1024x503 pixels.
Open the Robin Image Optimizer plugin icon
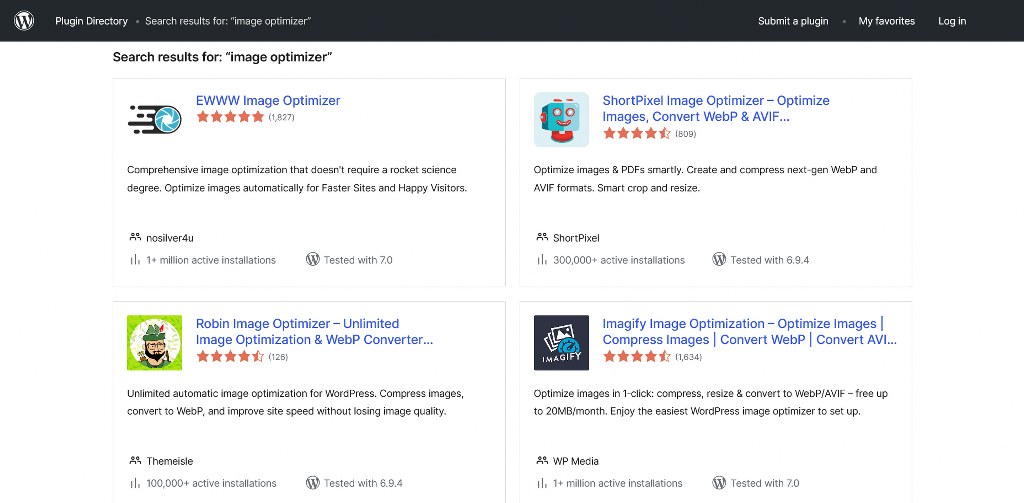154,342
